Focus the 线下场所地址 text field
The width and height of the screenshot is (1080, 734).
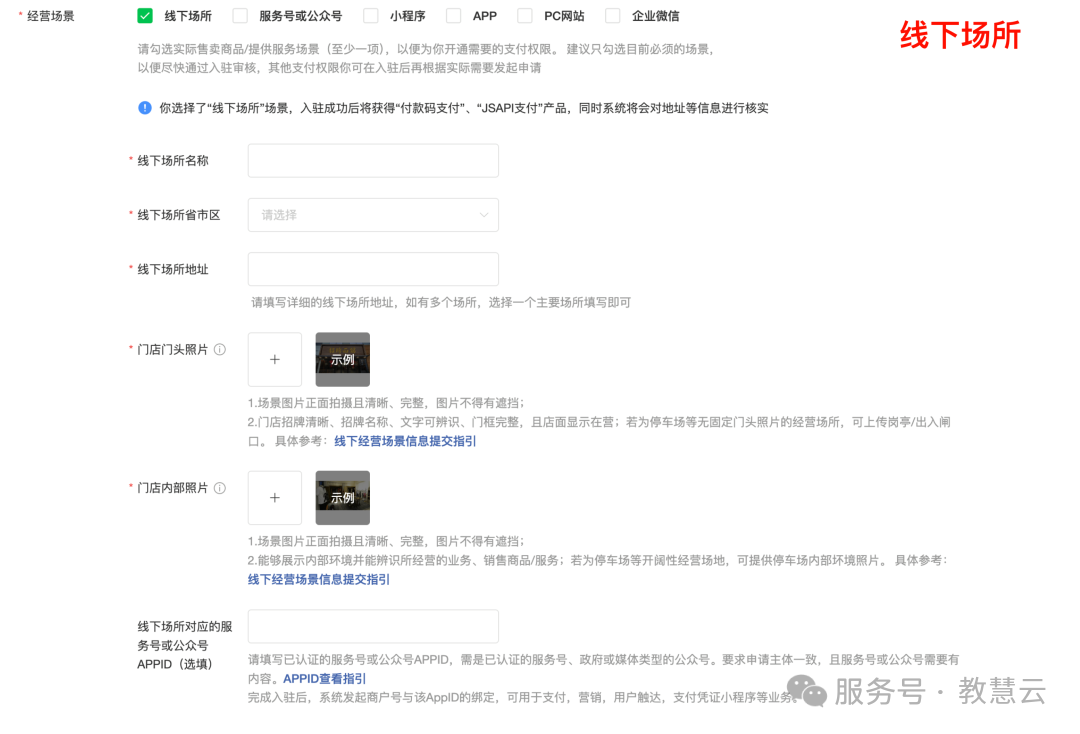(x=372, y=268)
